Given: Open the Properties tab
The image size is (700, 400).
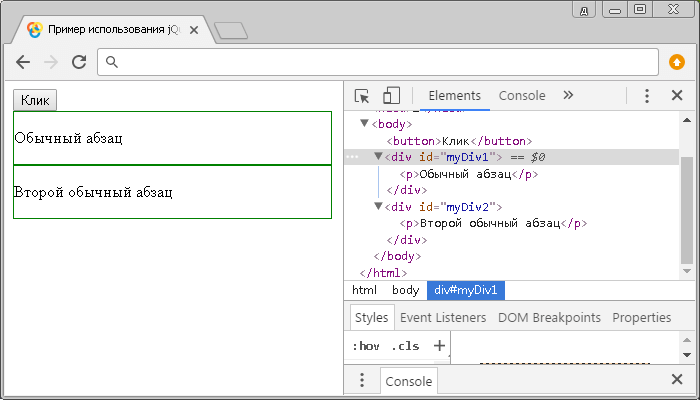Looking at the screenshot, I should [x=642, y=317].
